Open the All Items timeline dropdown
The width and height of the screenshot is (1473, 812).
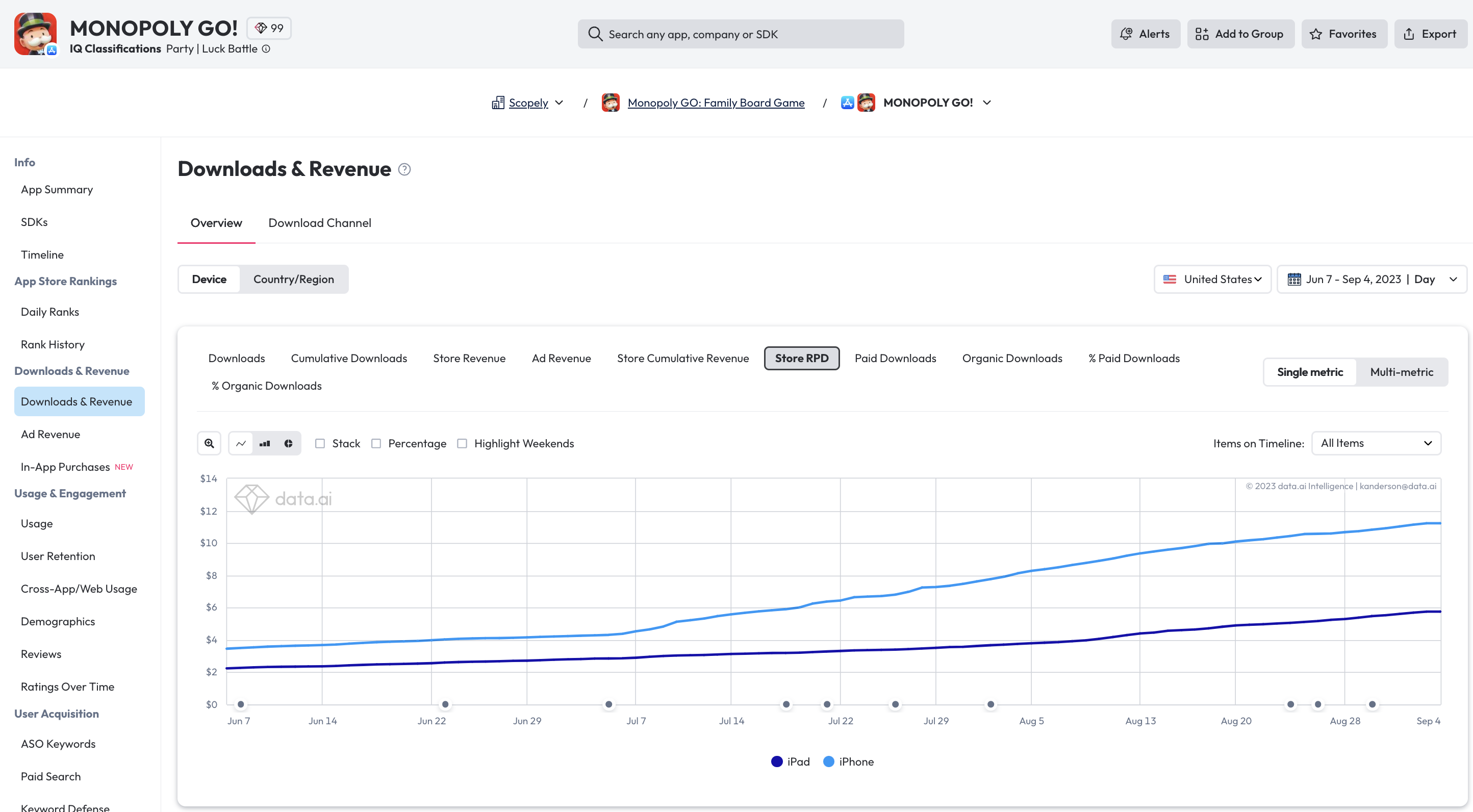click(1377, 443)
